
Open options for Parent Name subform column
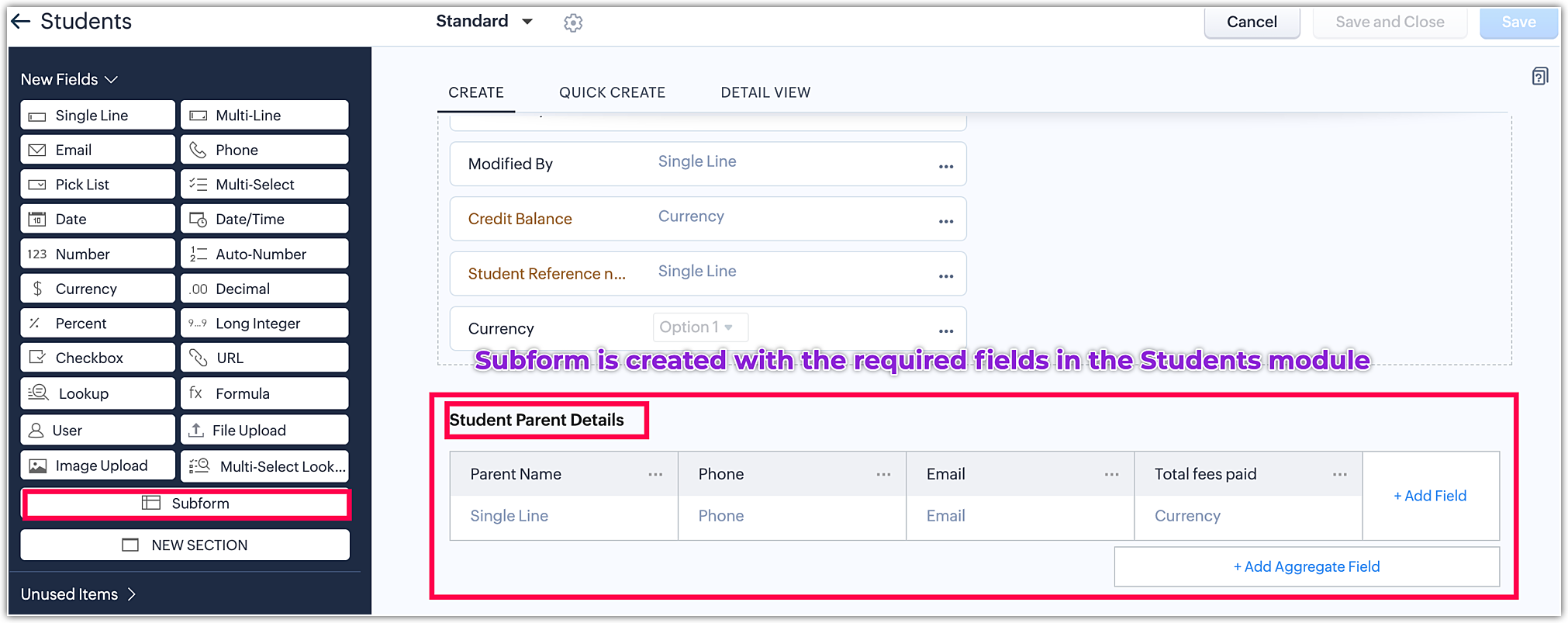pyautogui.click(x=655, y=474)
